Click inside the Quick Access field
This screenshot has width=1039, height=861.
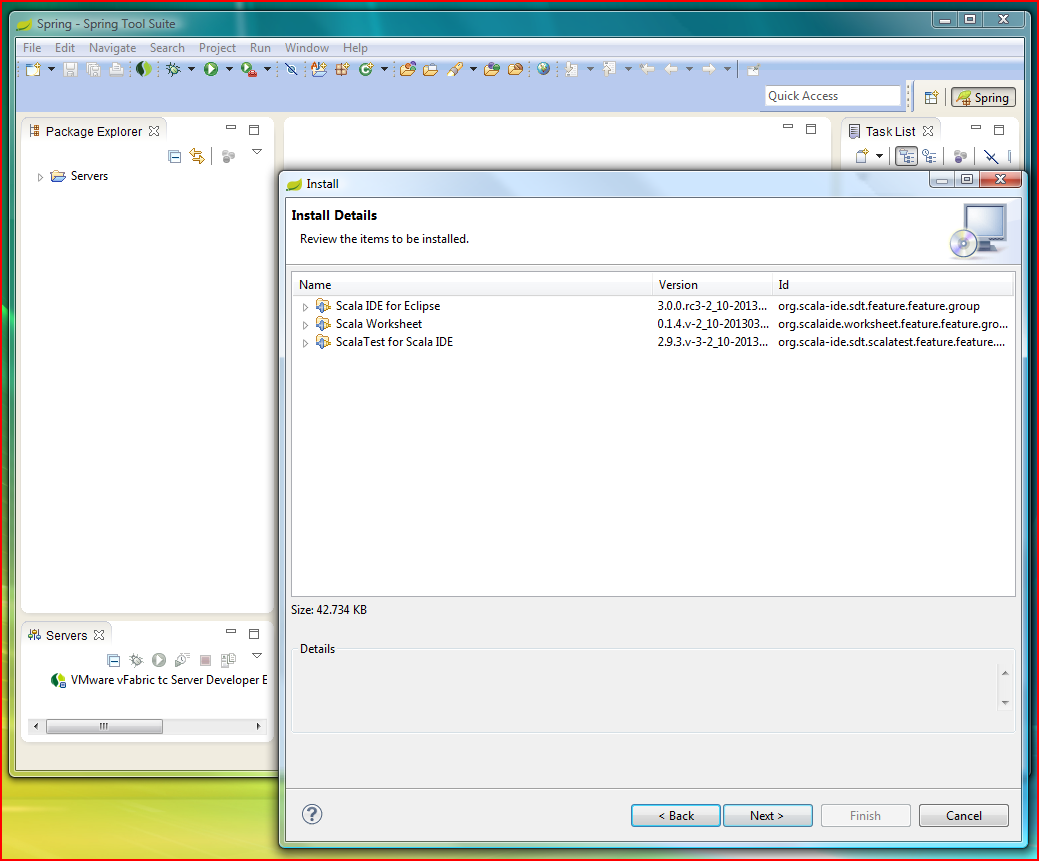pyautogui.click(x=832, y=95)
